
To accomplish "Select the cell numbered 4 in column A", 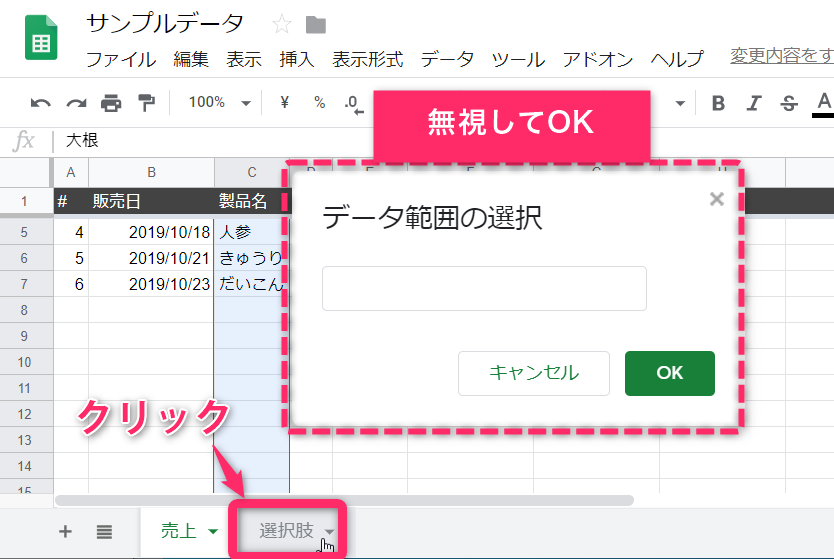I will pos(71,232).
